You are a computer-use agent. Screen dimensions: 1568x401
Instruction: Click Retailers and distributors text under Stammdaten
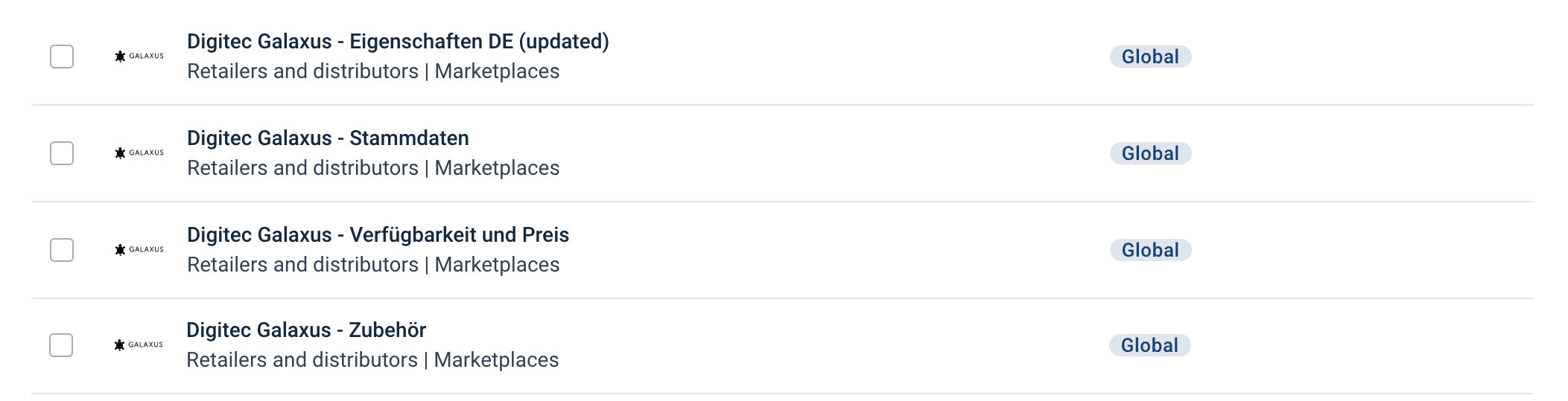pos(302,168)
